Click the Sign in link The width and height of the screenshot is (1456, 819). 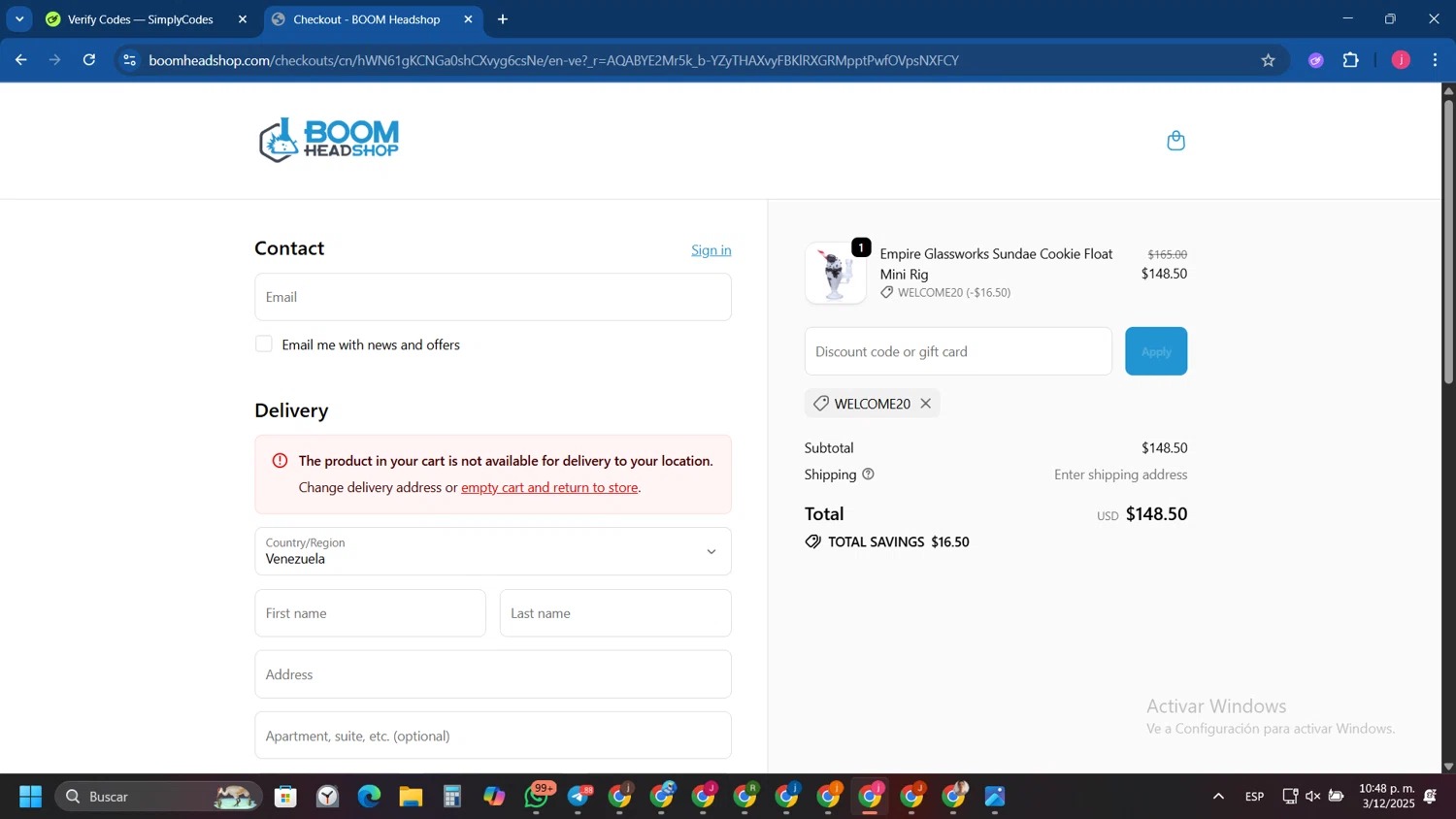(x=711, y=250)
